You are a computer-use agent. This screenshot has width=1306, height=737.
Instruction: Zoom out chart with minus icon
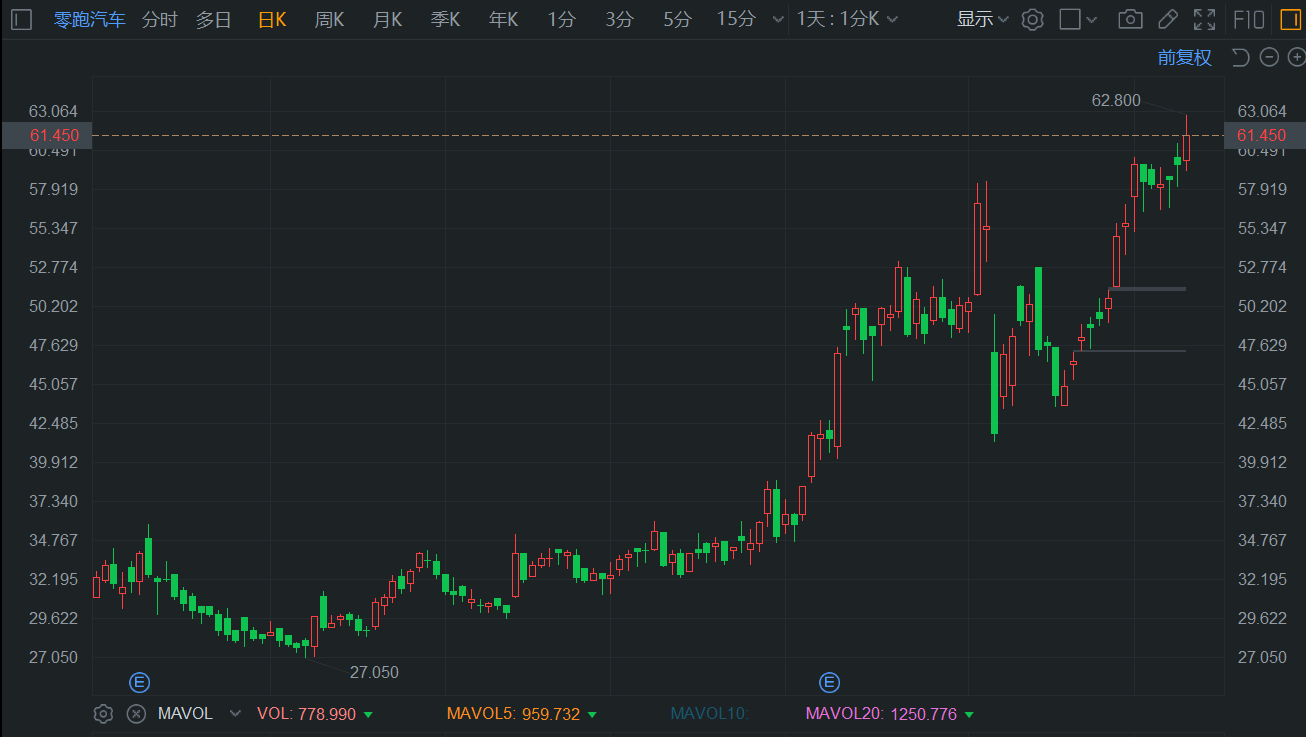click(x=1269, y=57)
